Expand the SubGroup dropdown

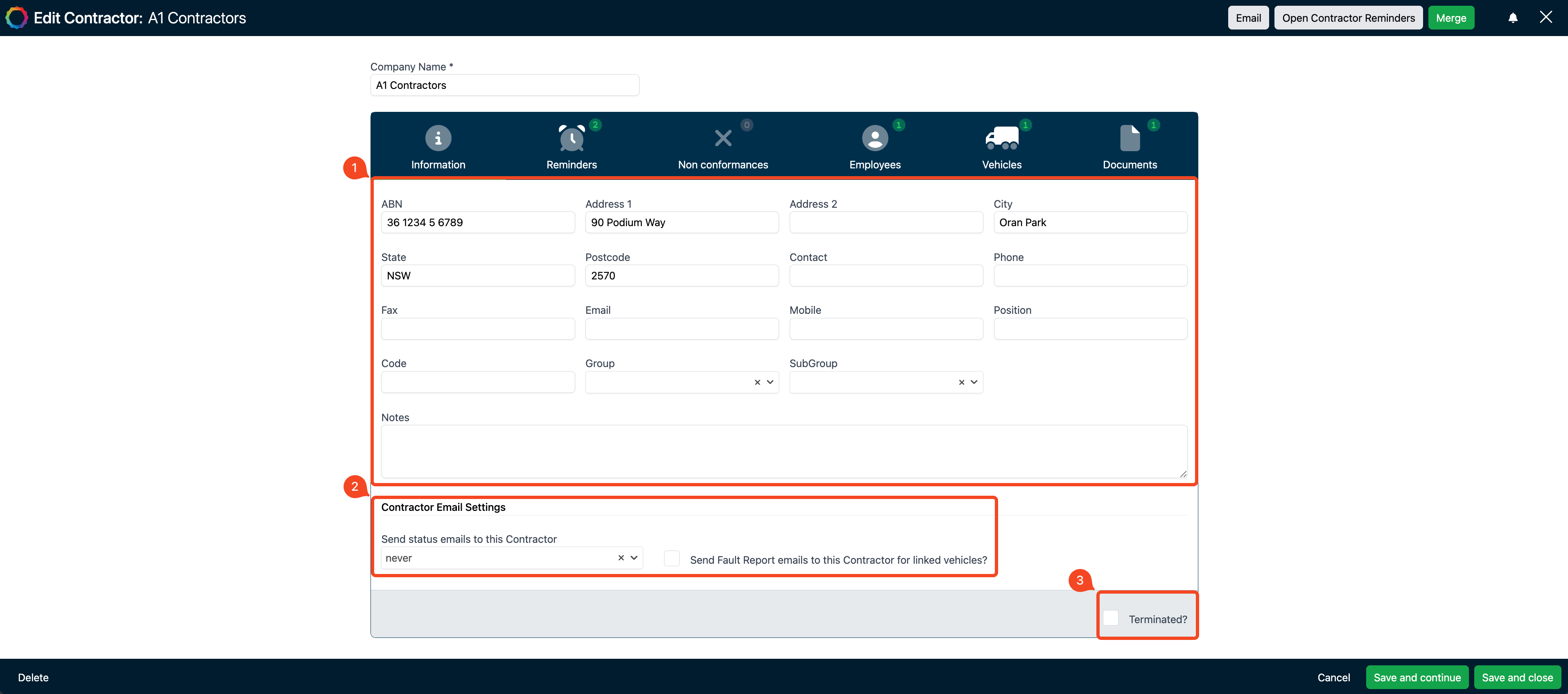pyautogui.click(x=974, y=382)
